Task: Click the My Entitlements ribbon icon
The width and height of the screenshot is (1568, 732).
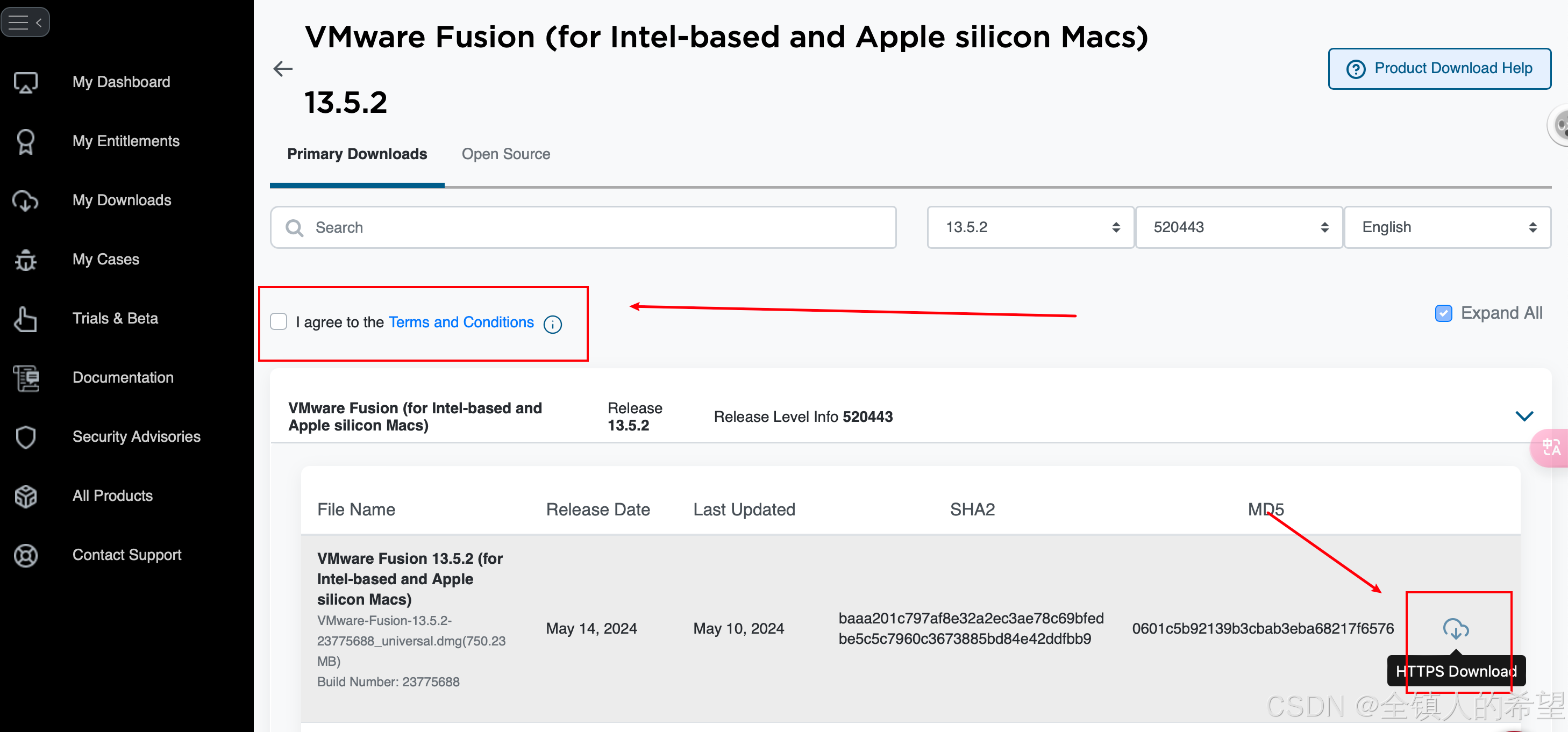Action: pyautogui.click(x=26, y=141)
